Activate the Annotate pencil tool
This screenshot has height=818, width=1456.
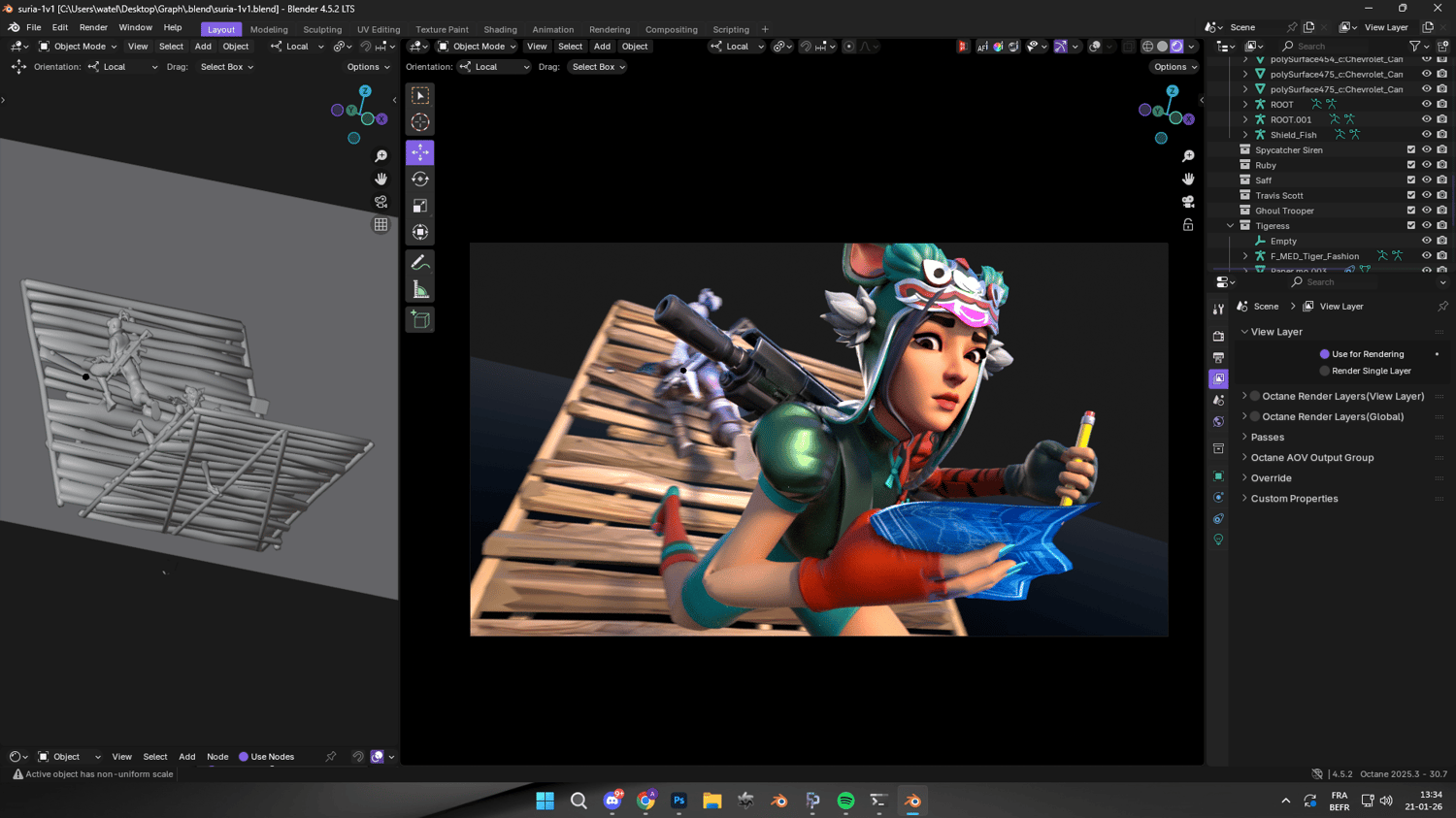click(420, 263)
